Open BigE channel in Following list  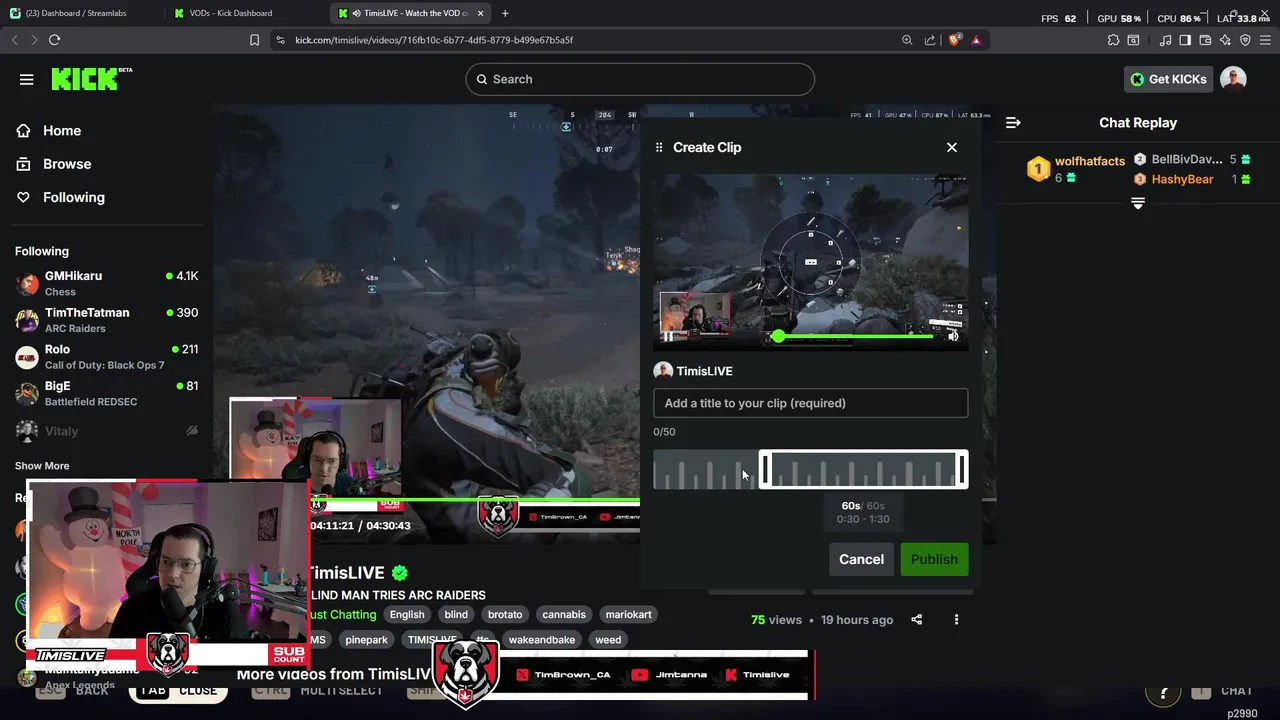pyautogui.click(x=106, y=393)
